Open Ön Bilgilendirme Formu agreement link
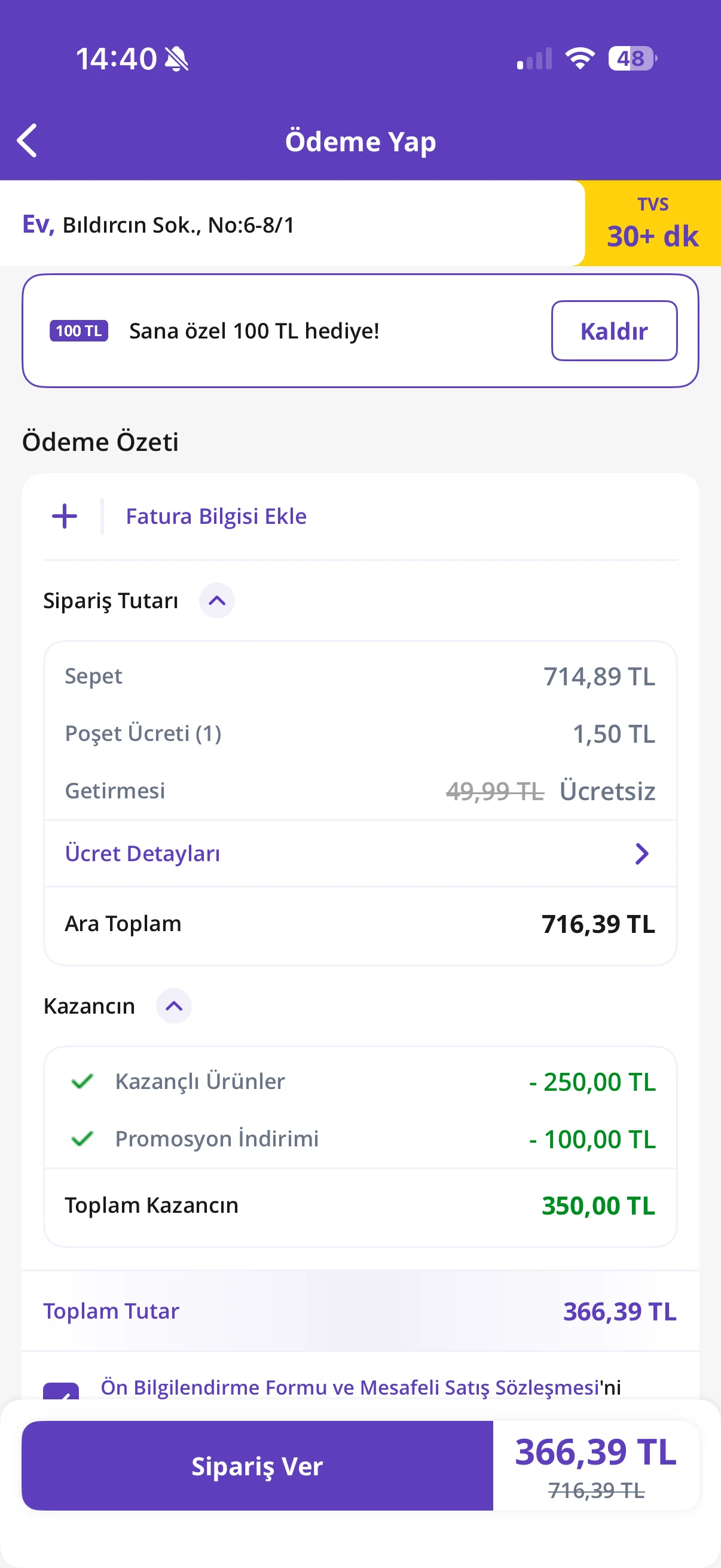The image size is (721, 1568). point(350,1387)
